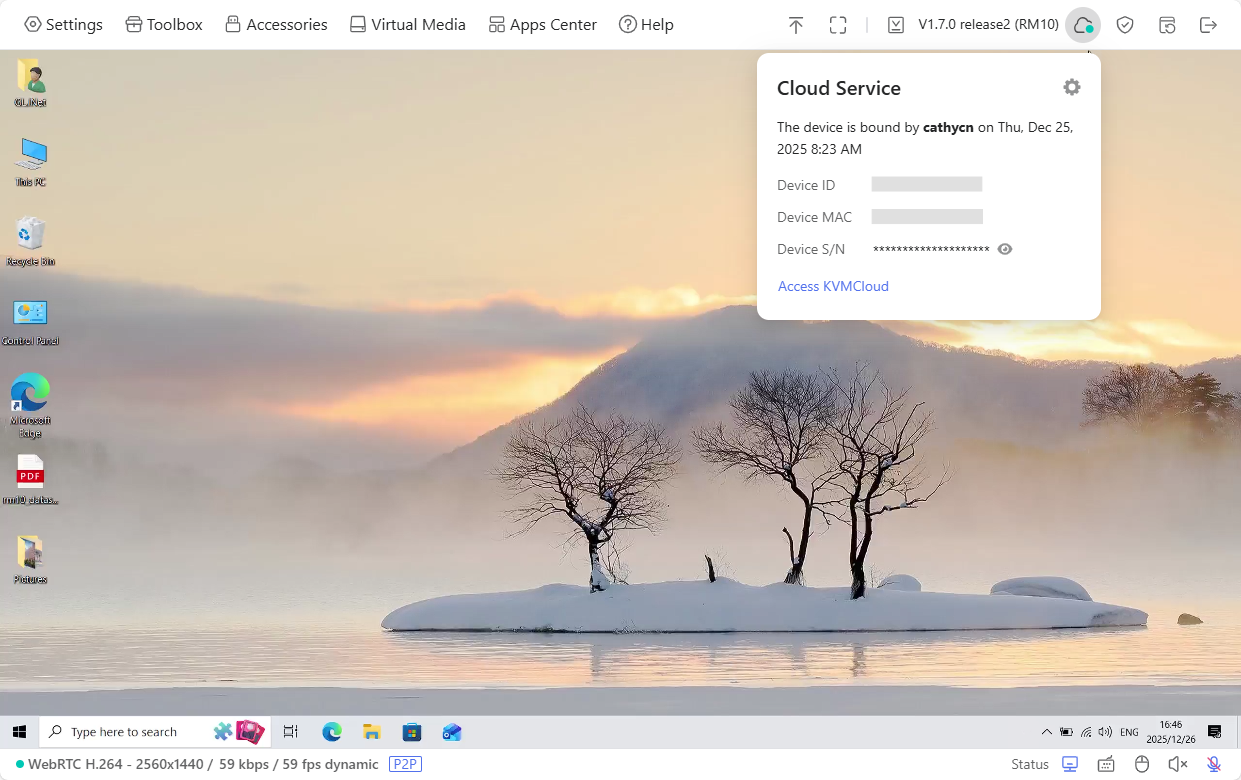Enter fullscreen mode from the top toolbar
The width and height of the screenshot is (1241, 780).
[837, 24]
